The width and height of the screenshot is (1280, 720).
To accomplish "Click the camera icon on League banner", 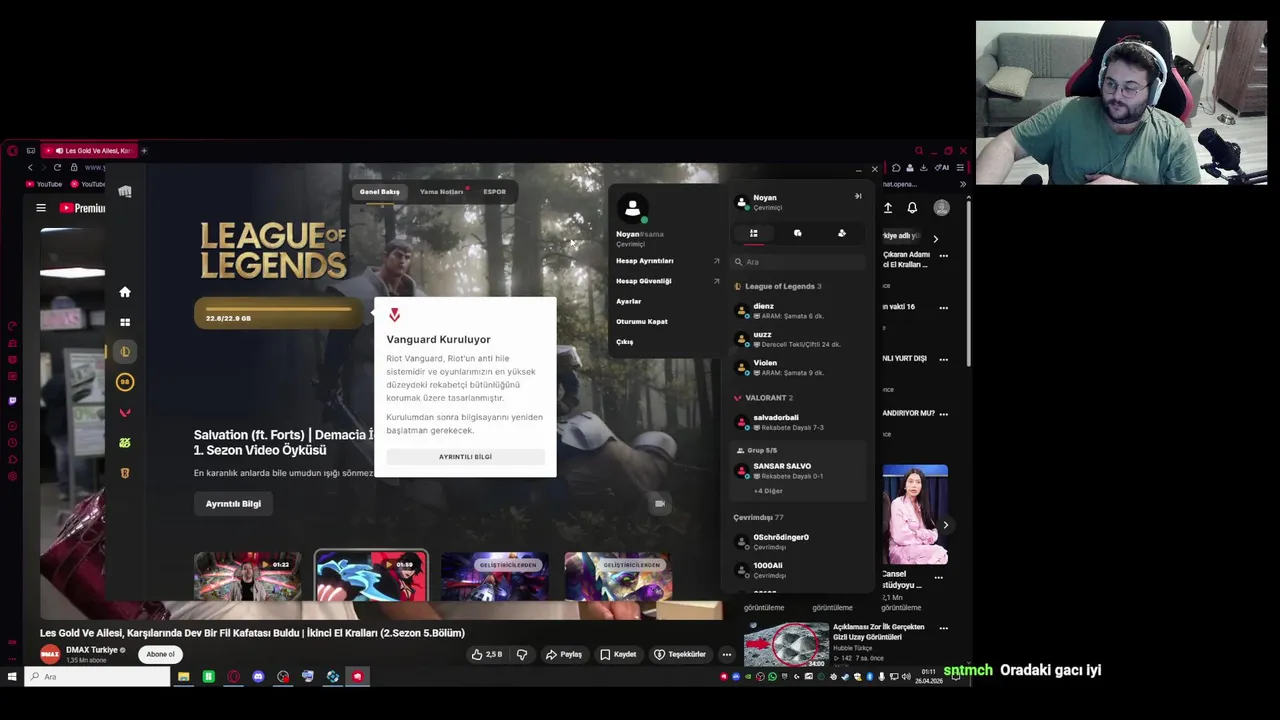I will (x=659, y=504).
